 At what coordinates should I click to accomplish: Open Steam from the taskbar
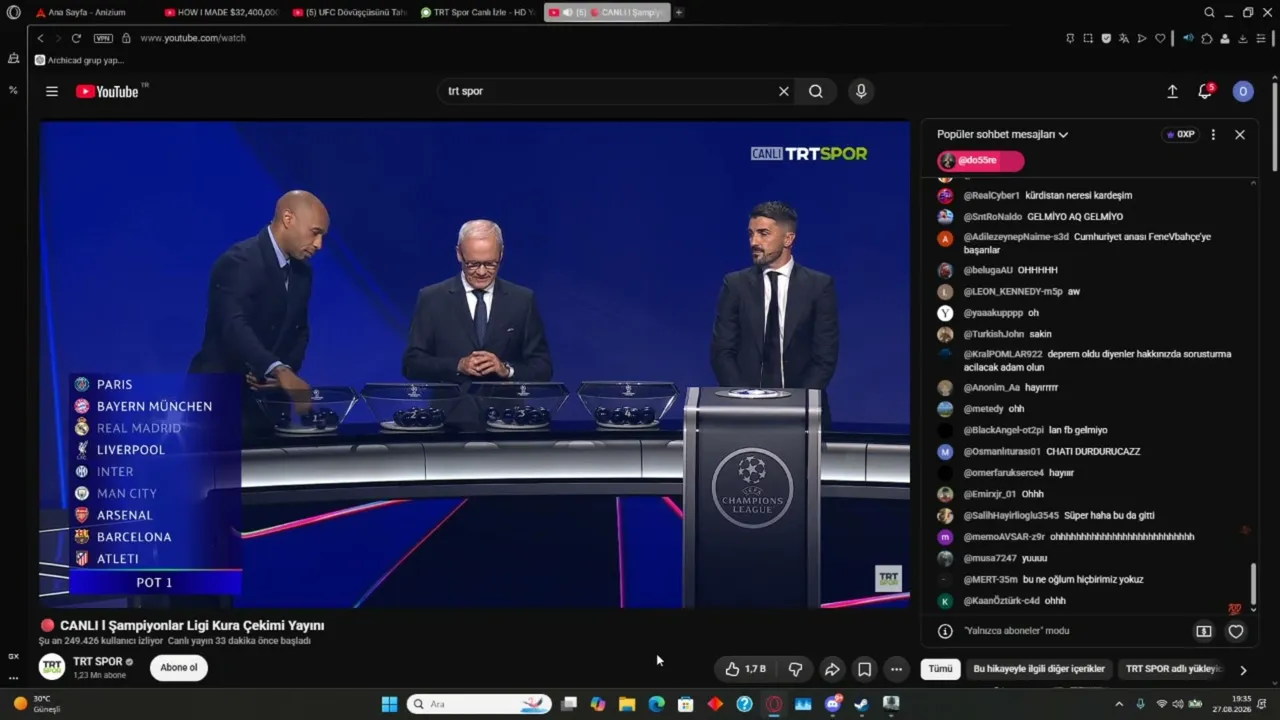pyautogui.click(x=861, y=704)
